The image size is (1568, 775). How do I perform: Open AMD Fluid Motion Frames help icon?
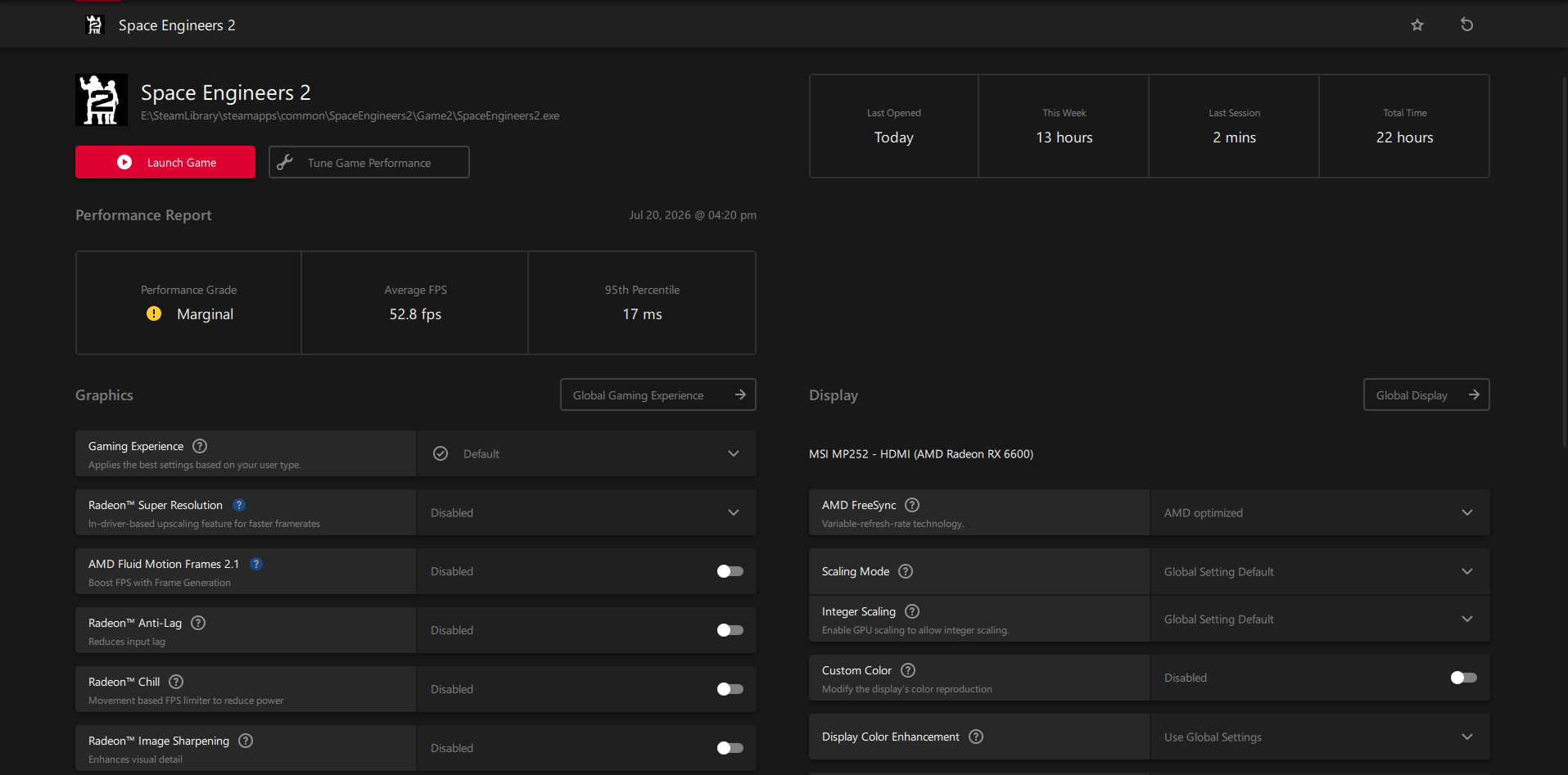coord(256,564)
